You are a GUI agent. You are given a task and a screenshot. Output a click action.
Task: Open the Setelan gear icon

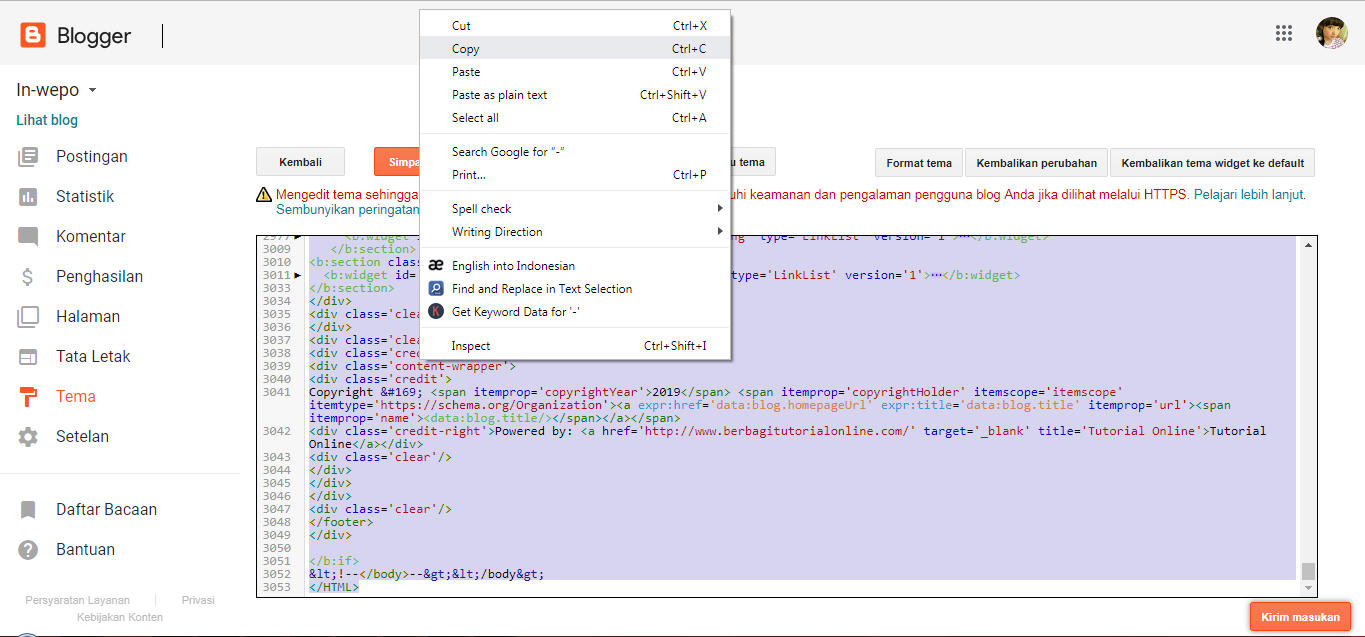pos(28,436)
